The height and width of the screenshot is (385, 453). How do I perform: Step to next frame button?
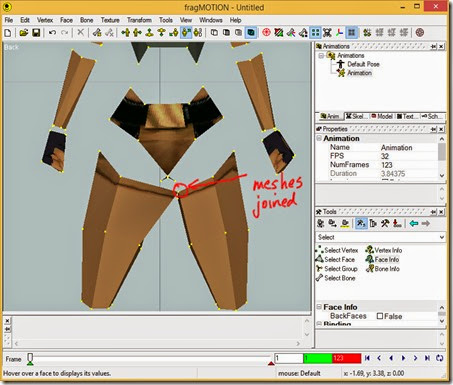pyautogui.click(x=415, y=358)
